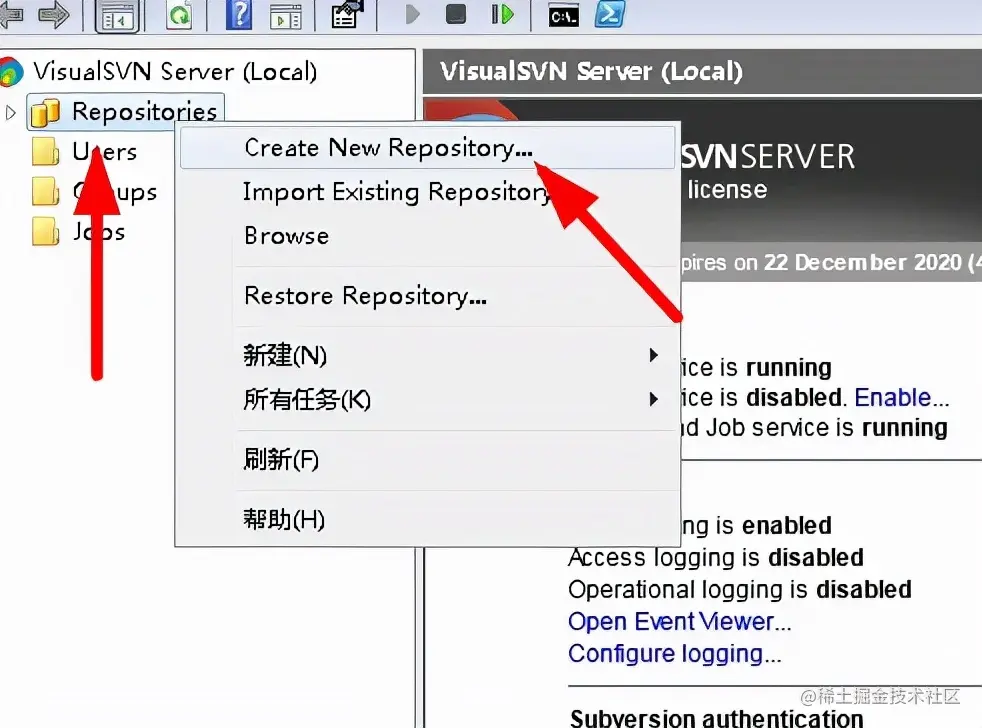Expand the Repositories tree node arrow
Viewport: 982px width, 728px height.
(x=11, y=113)
